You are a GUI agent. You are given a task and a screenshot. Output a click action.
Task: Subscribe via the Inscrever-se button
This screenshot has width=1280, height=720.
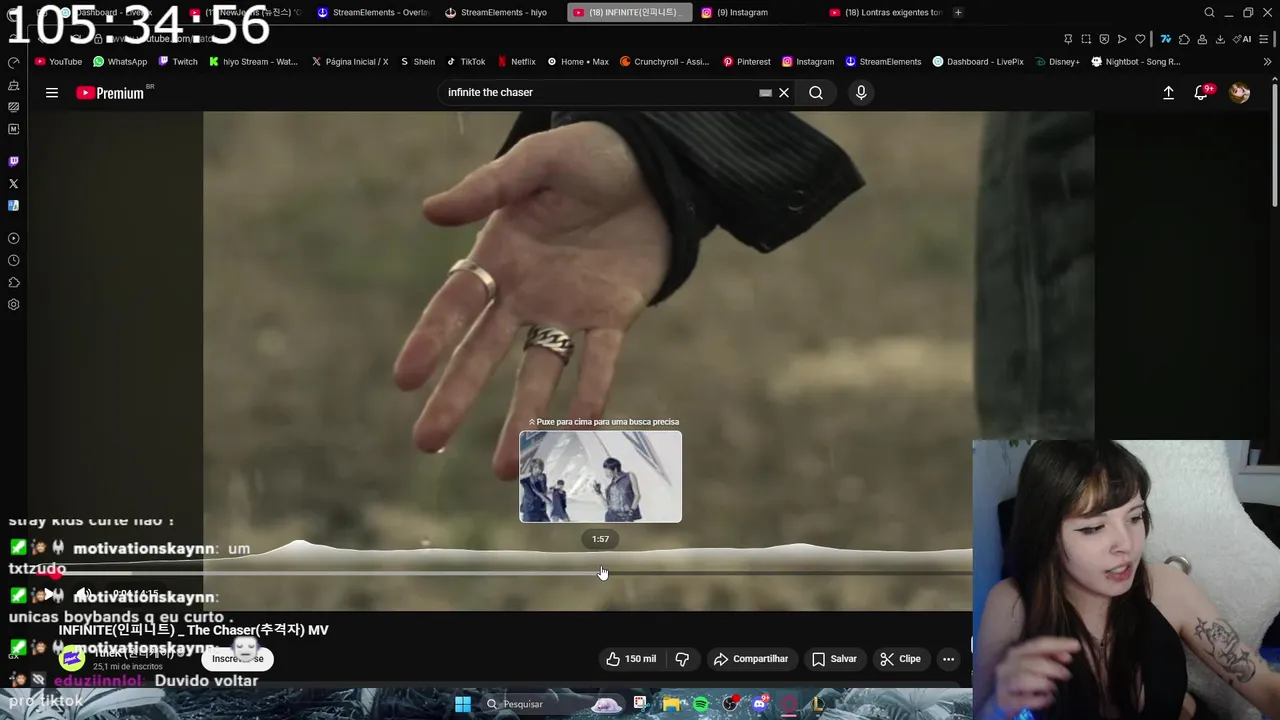pos(238,659)
